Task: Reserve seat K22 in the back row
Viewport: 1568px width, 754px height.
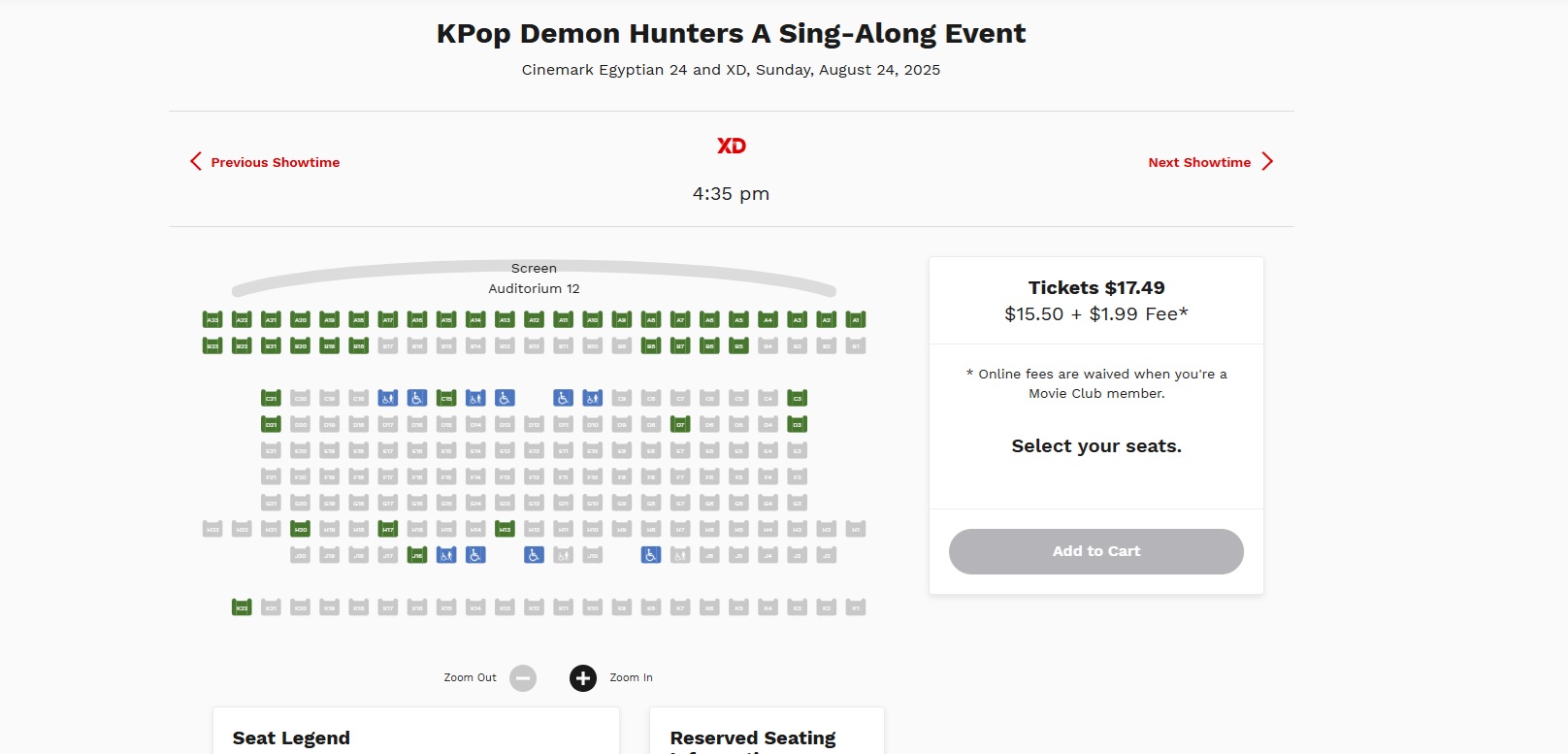Action: coord(242,607)
